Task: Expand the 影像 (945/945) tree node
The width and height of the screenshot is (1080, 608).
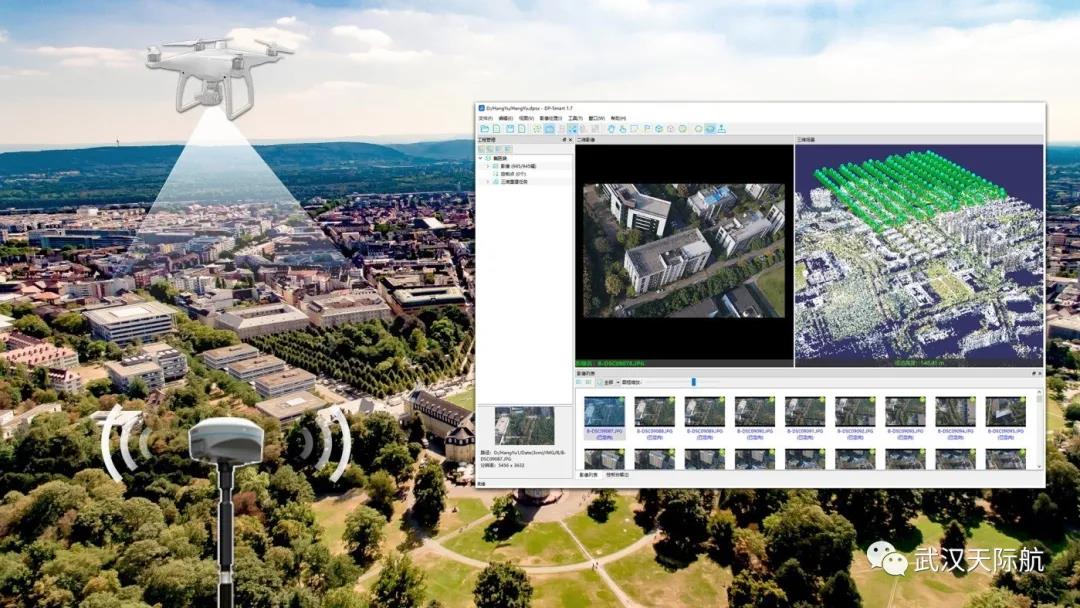Action: point(487,166)
